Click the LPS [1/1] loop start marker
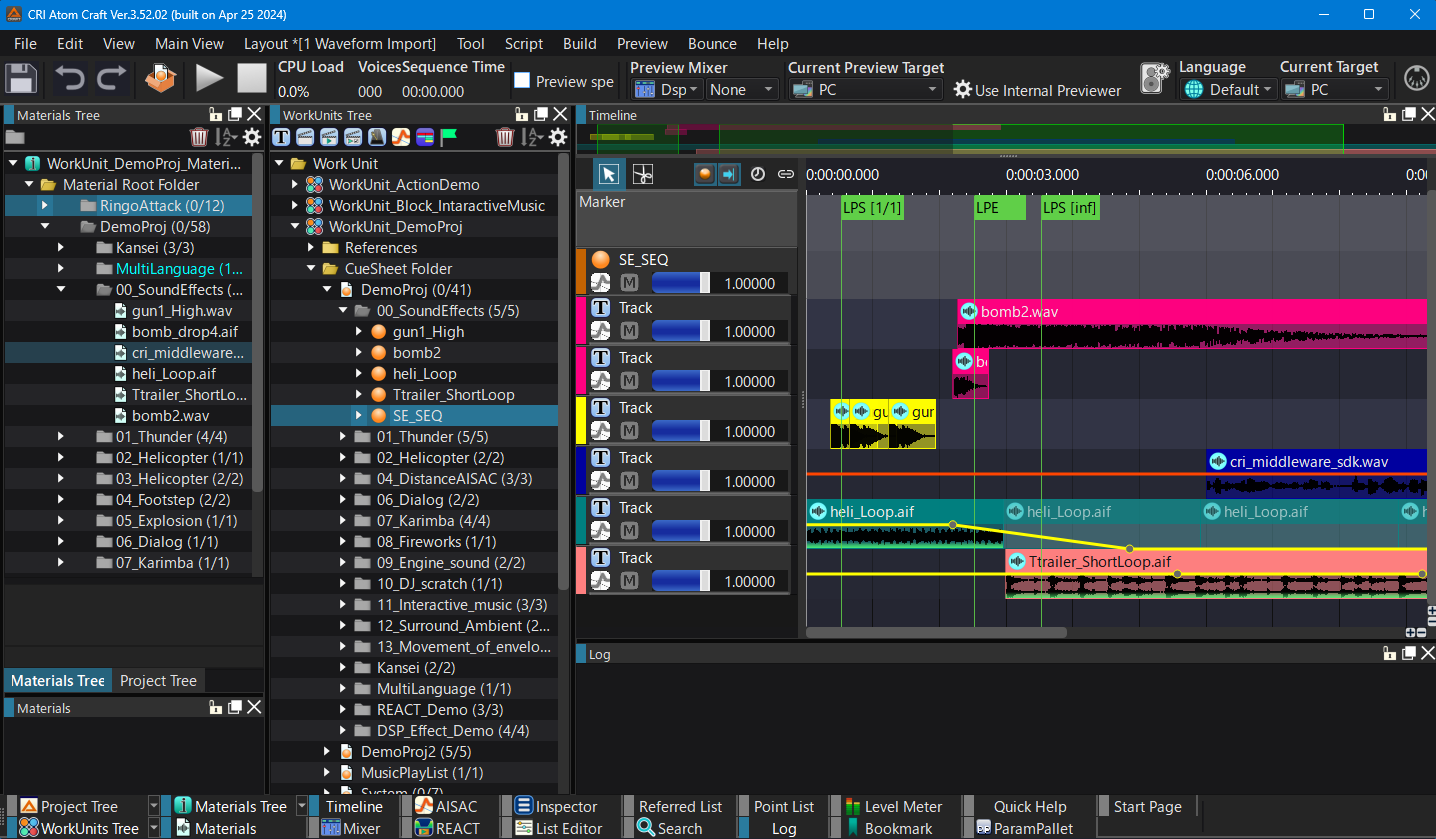 [x=873, y=208]
